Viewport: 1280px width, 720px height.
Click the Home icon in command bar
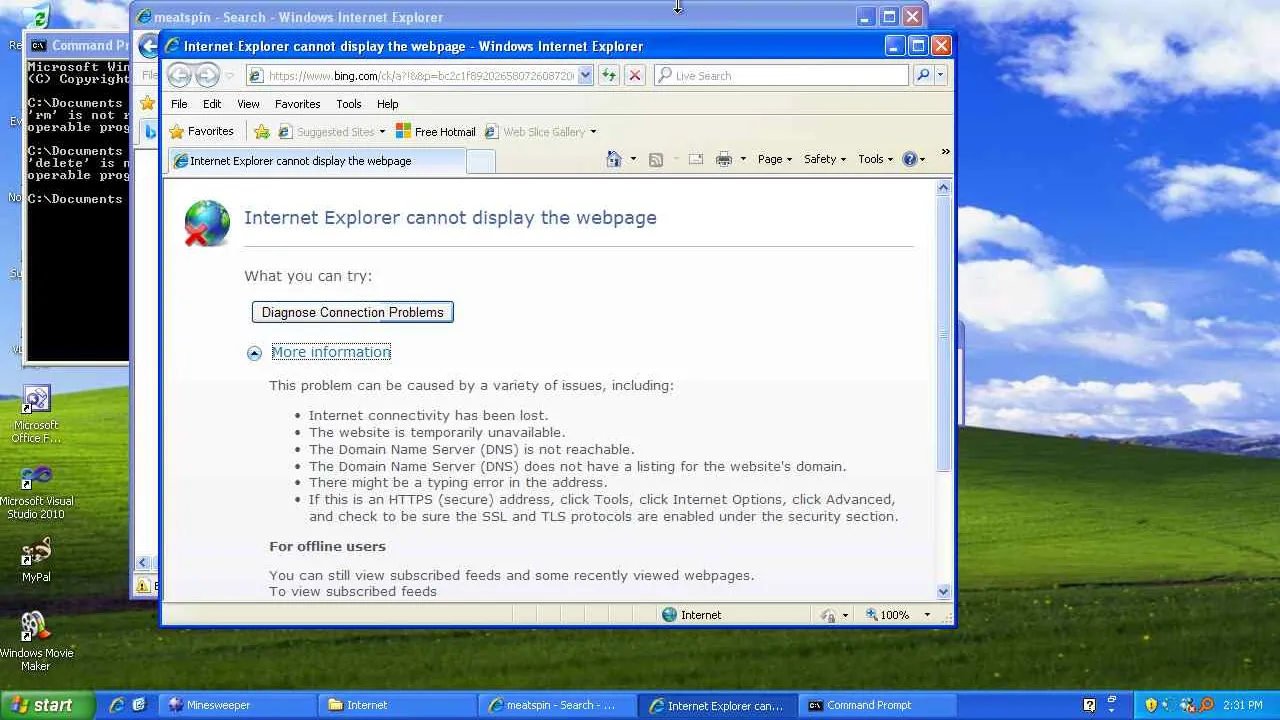pyautogui.click(x=614, y=159)
